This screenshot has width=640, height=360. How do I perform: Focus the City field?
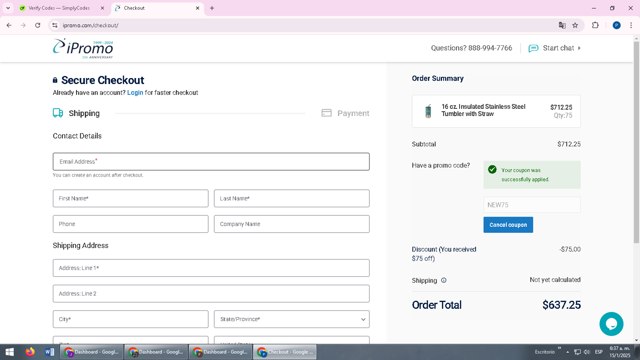coord(131,319)
